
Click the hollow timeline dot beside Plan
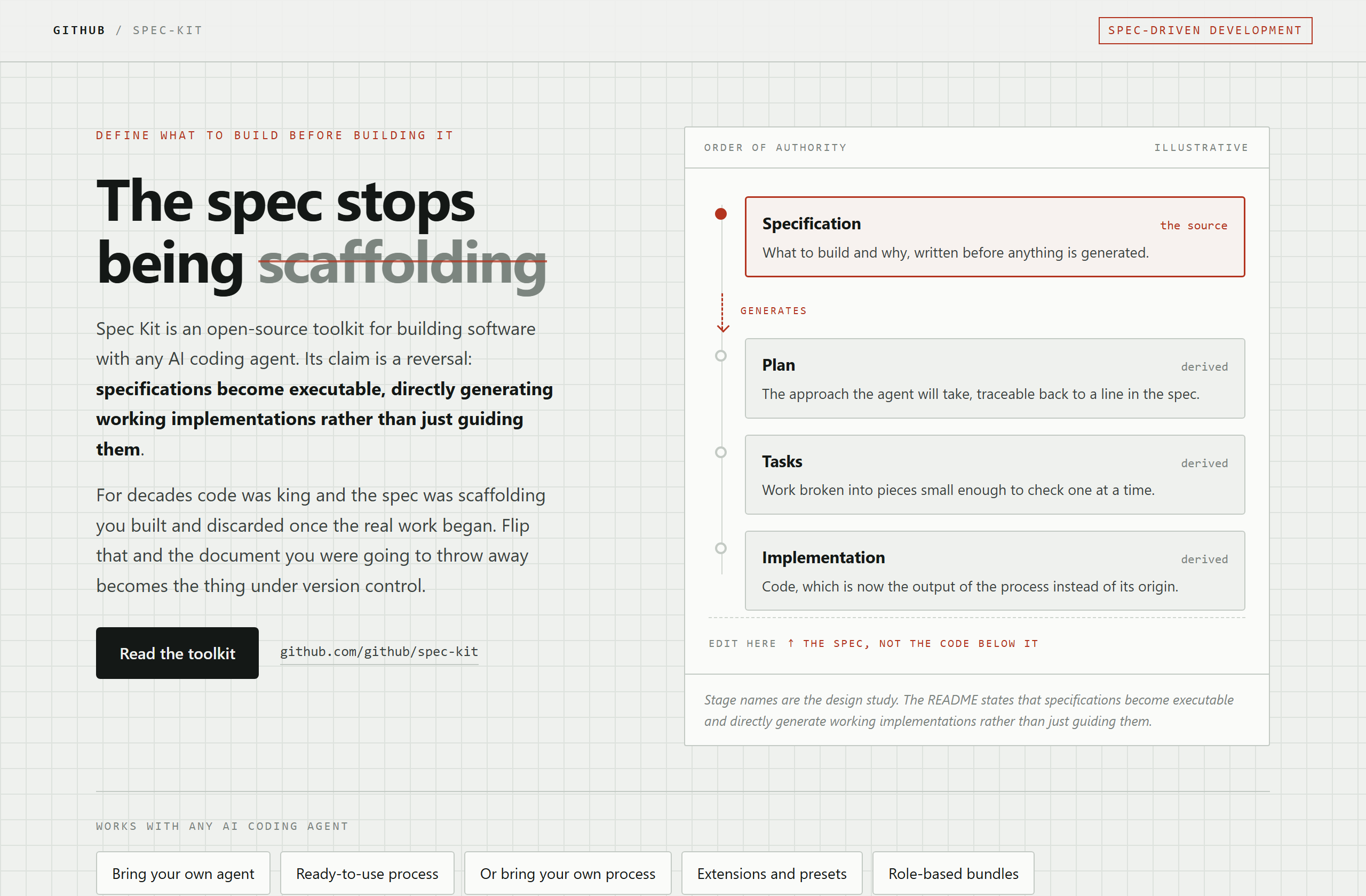[x=721, y=356]
